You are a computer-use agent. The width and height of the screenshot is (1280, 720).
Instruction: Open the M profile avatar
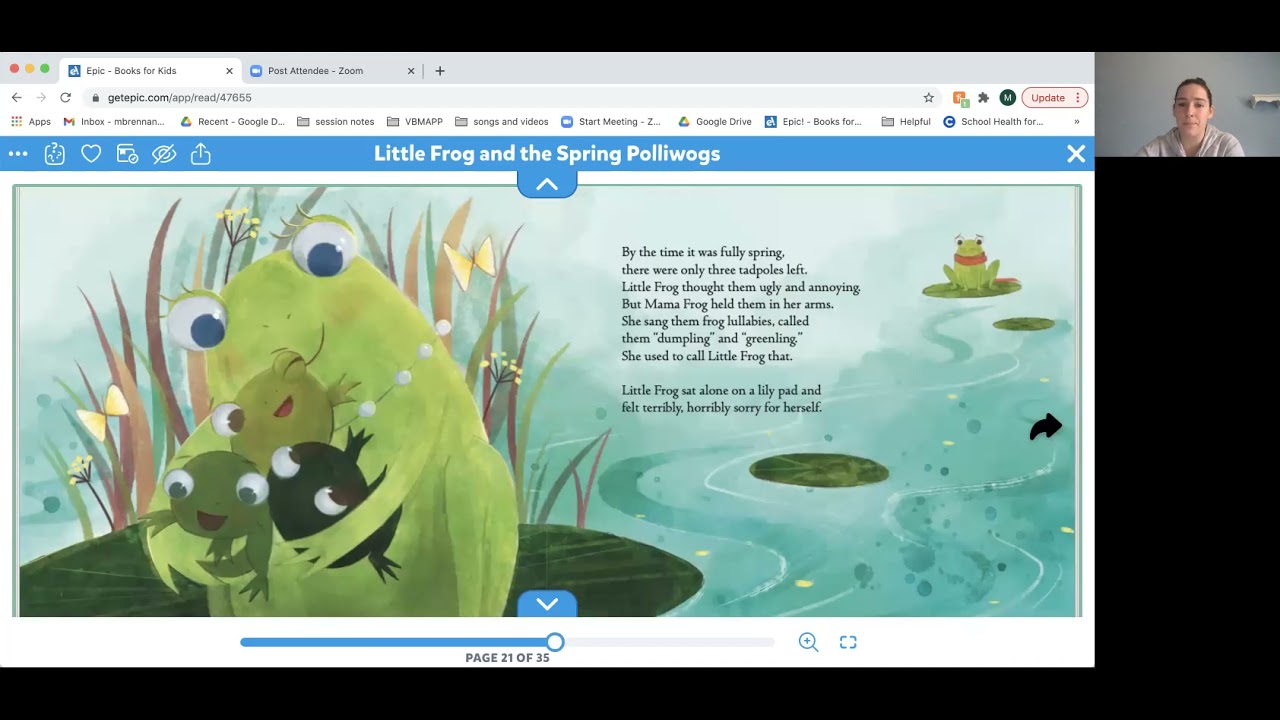click(1007, 97)
